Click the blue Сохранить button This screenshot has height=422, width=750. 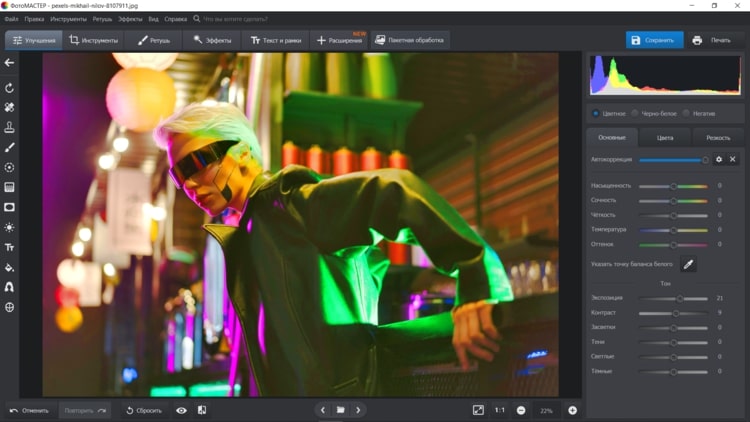click(654, 40)
